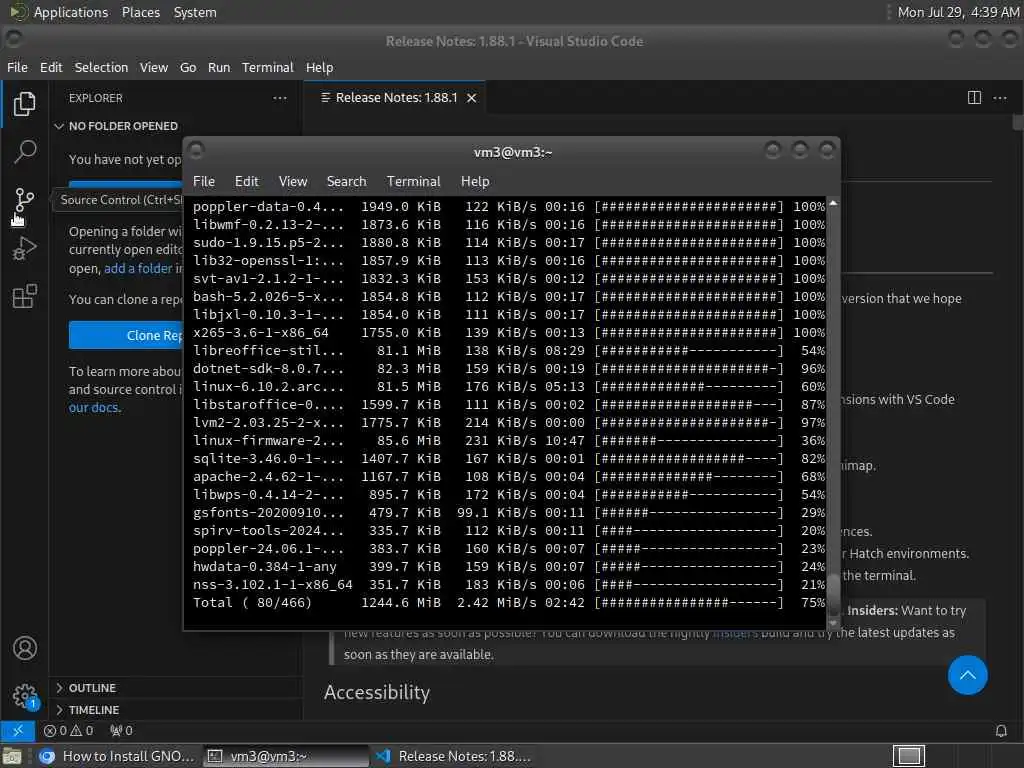The height and width of the screenshot is (768, 1024).
Task: Open Run and Debug view
Action: click(x=25, y=248)
